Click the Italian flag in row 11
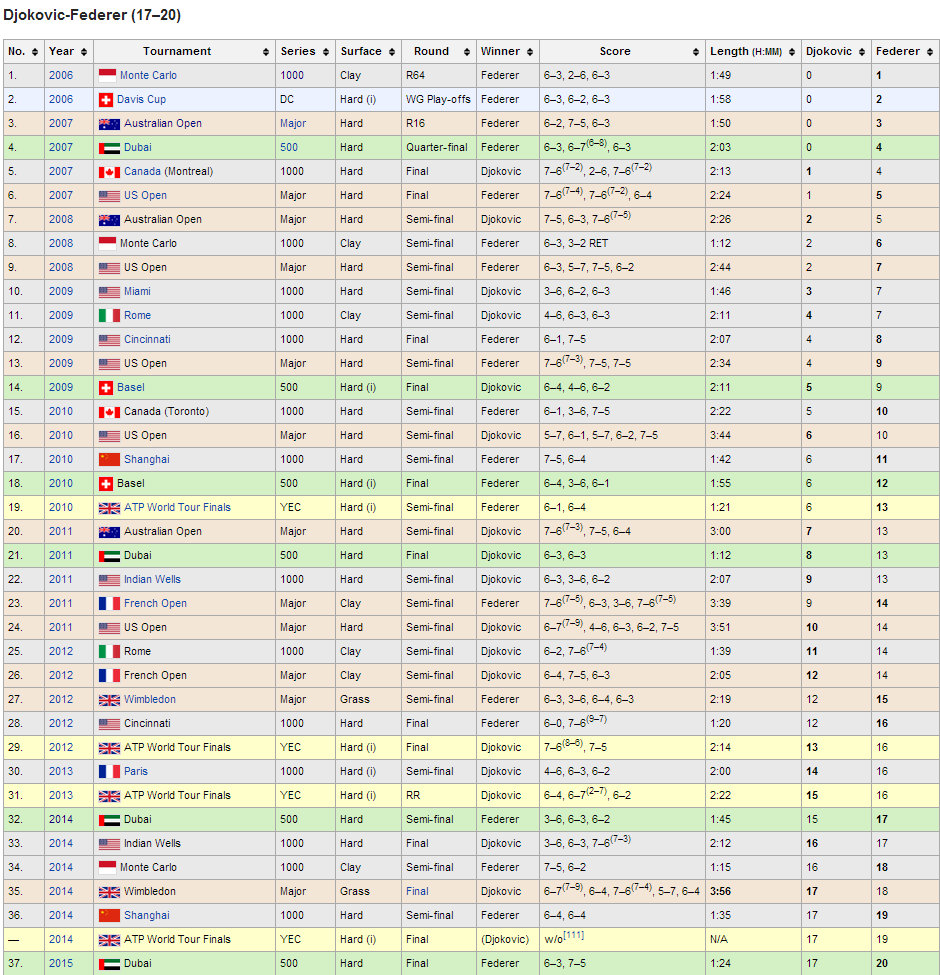The height and width of the screenshot is (975, 940). coord(109,316)
